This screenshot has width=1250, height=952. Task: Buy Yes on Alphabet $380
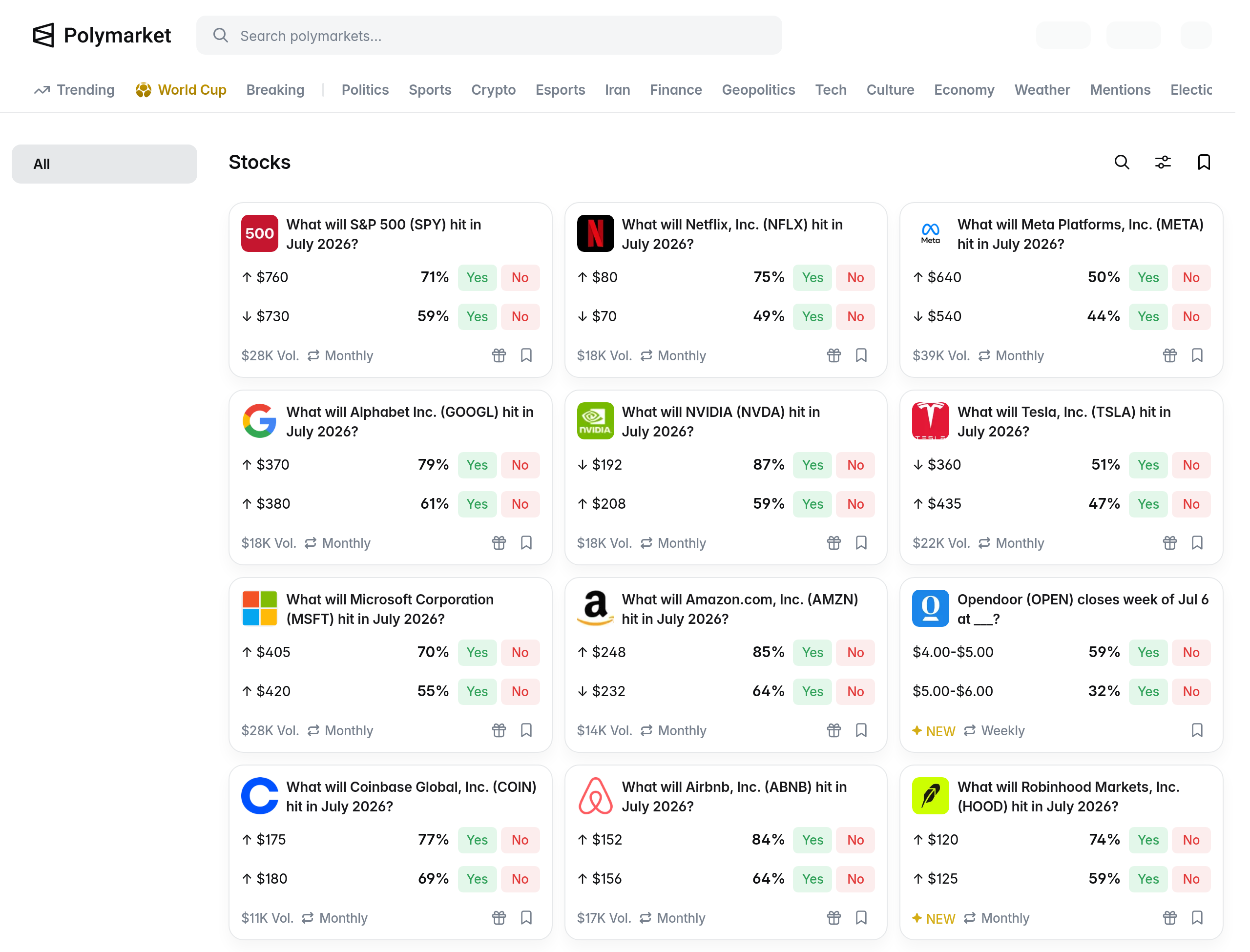477,504
